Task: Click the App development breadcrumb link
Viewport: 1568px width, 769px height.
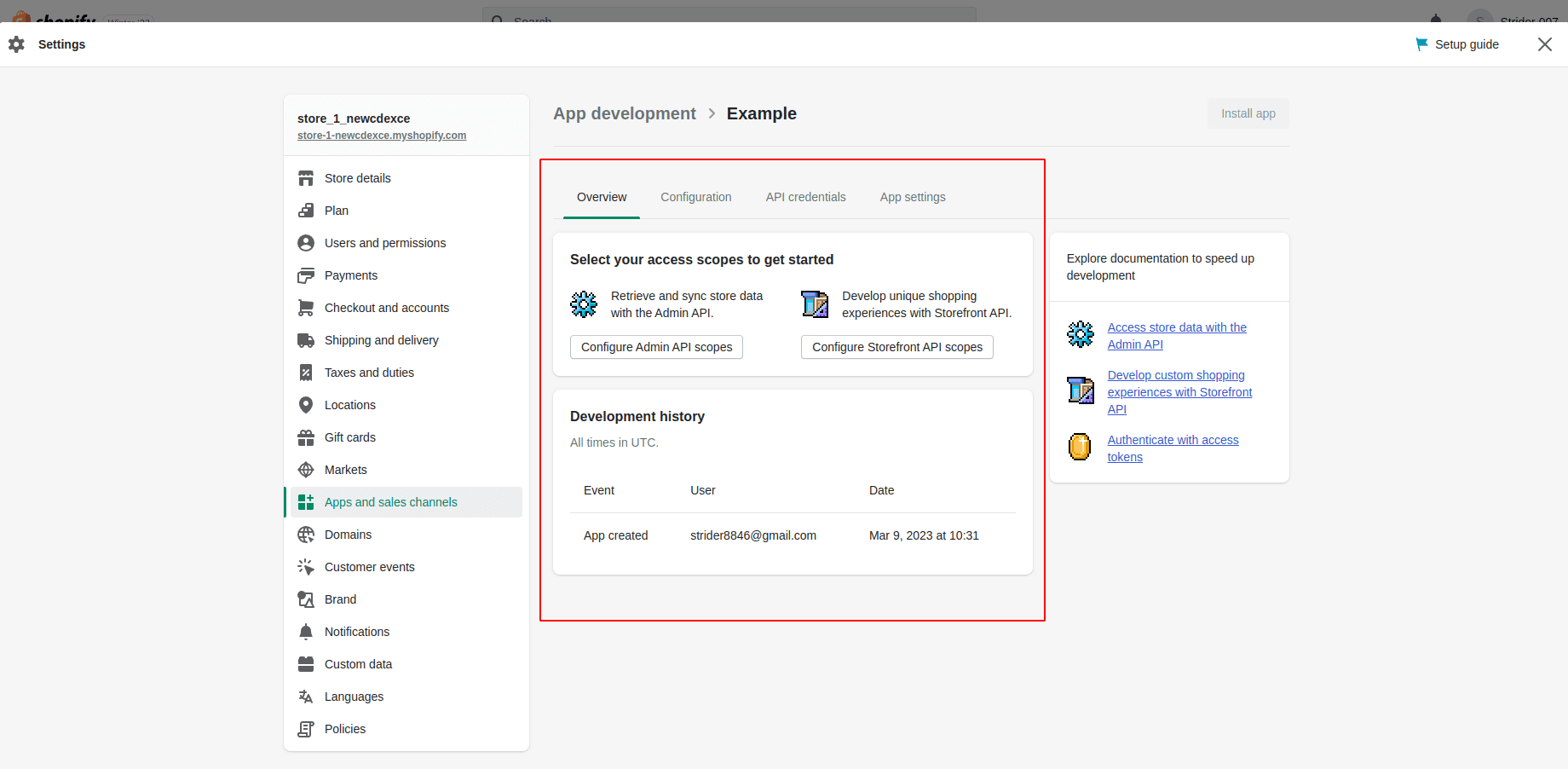Action: point(625,113)
